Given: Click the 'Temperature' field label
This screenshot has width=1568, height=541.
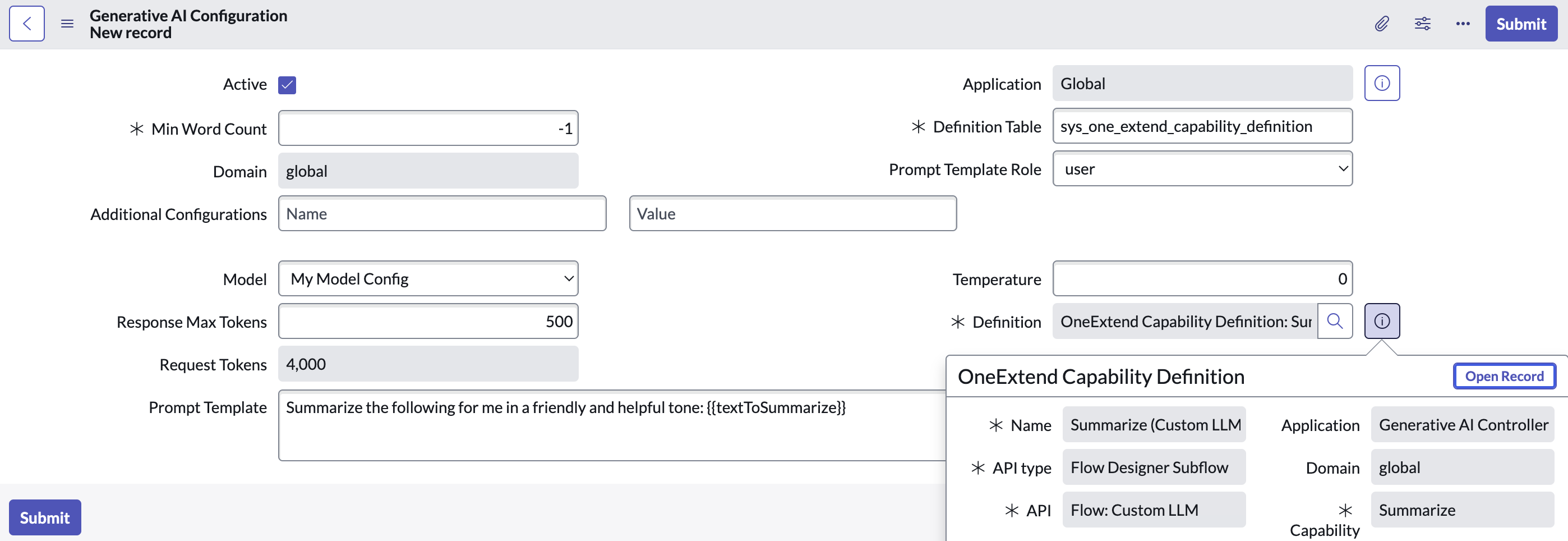Looking at the screenshot, I should (x=997, y=279).
